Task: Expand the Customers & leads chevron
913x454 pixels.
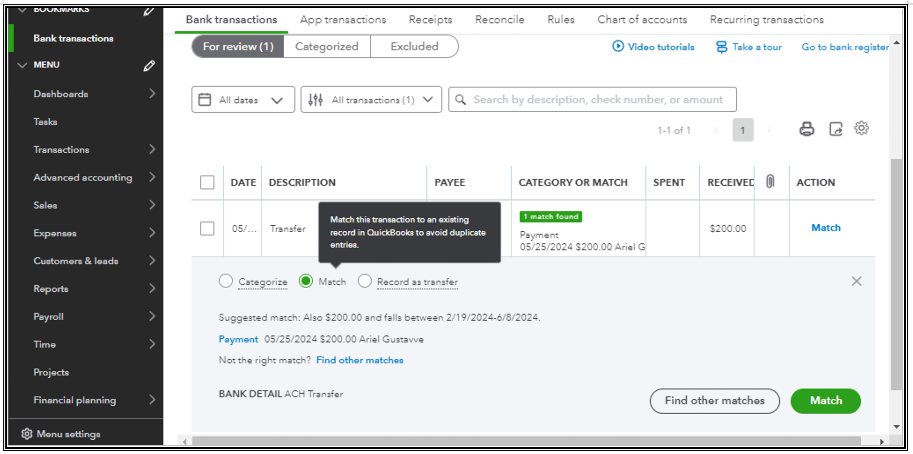Action: pos(152,261)
